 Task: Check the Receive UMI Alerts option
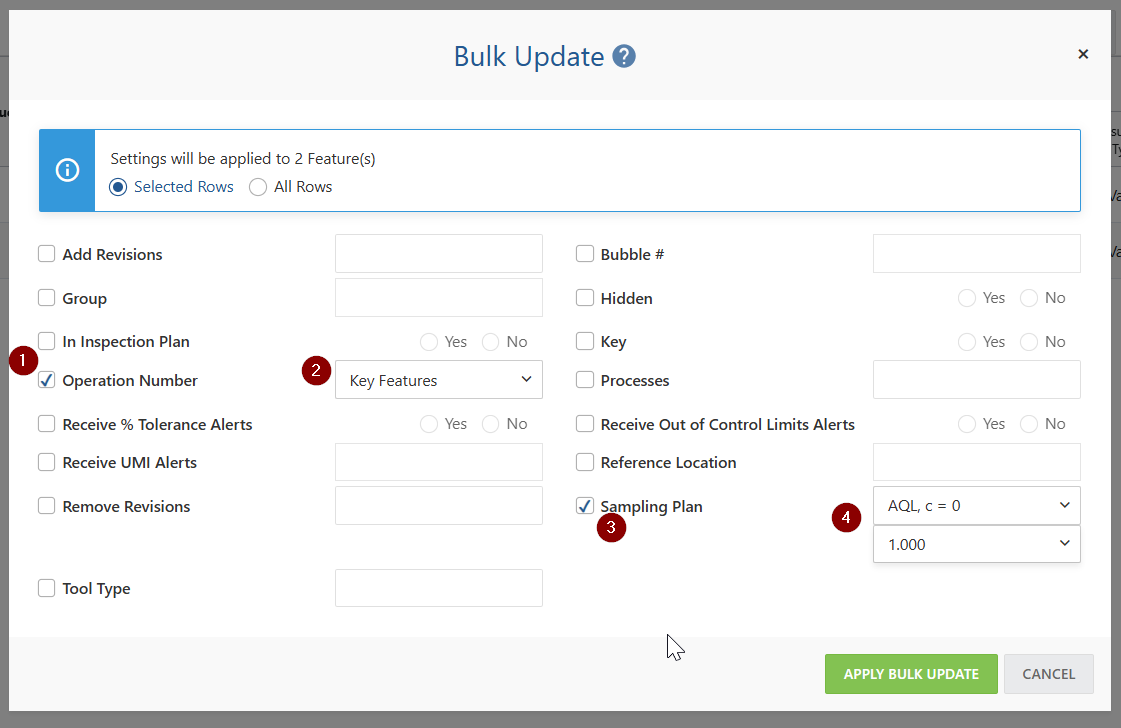pos(46,462)
